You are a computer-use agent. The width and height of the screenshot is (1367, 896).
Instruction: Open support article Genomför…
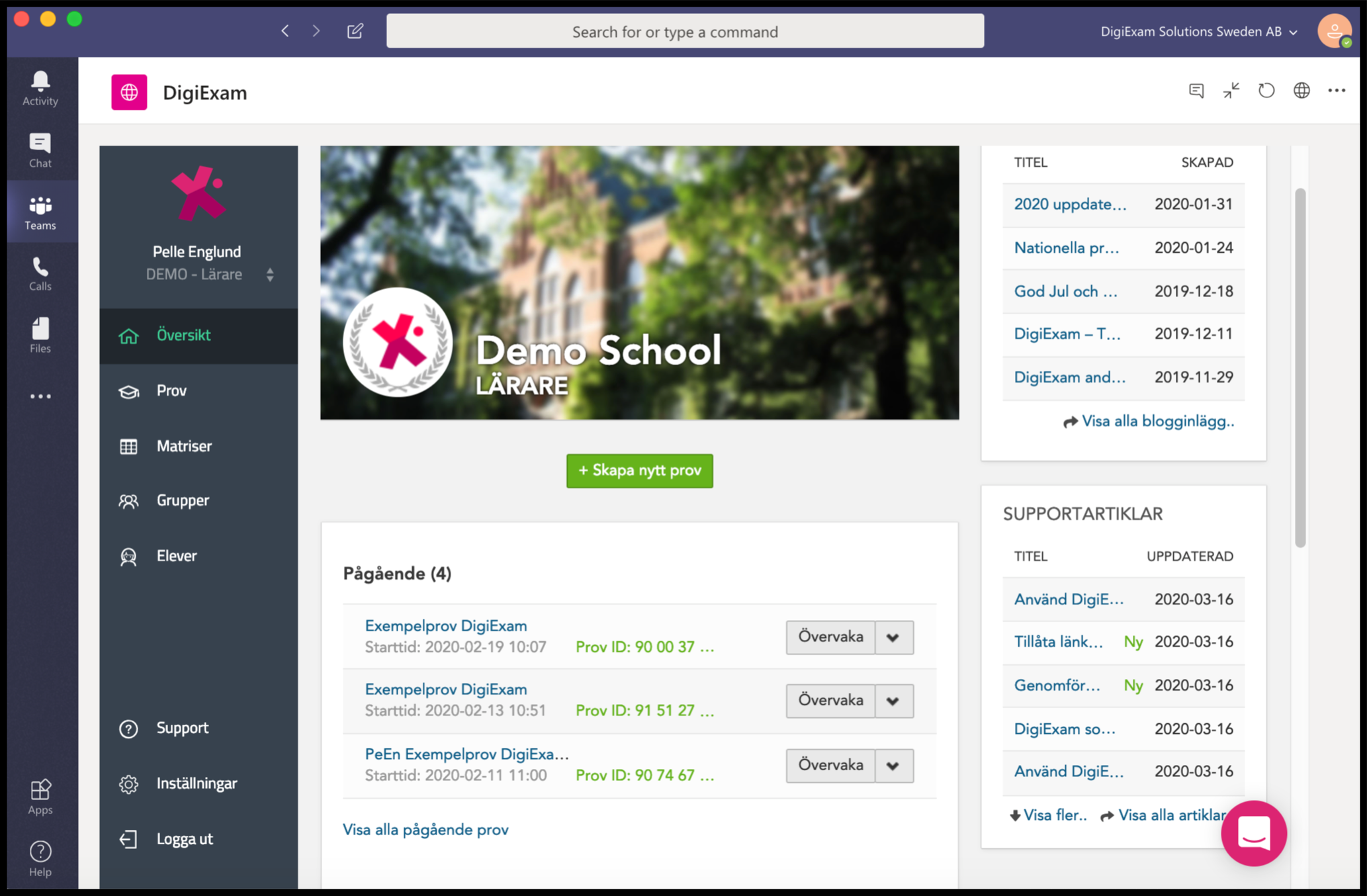point(1057,686)
